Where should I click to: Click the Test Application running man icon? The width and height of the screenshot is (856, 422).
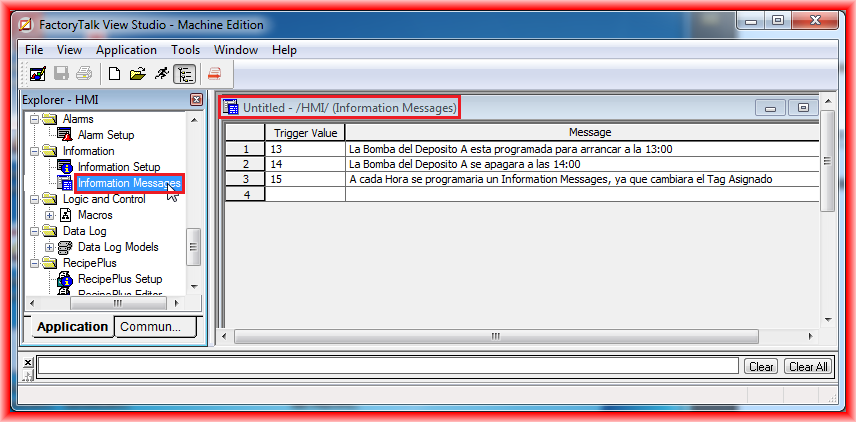[x=161, y=73]
